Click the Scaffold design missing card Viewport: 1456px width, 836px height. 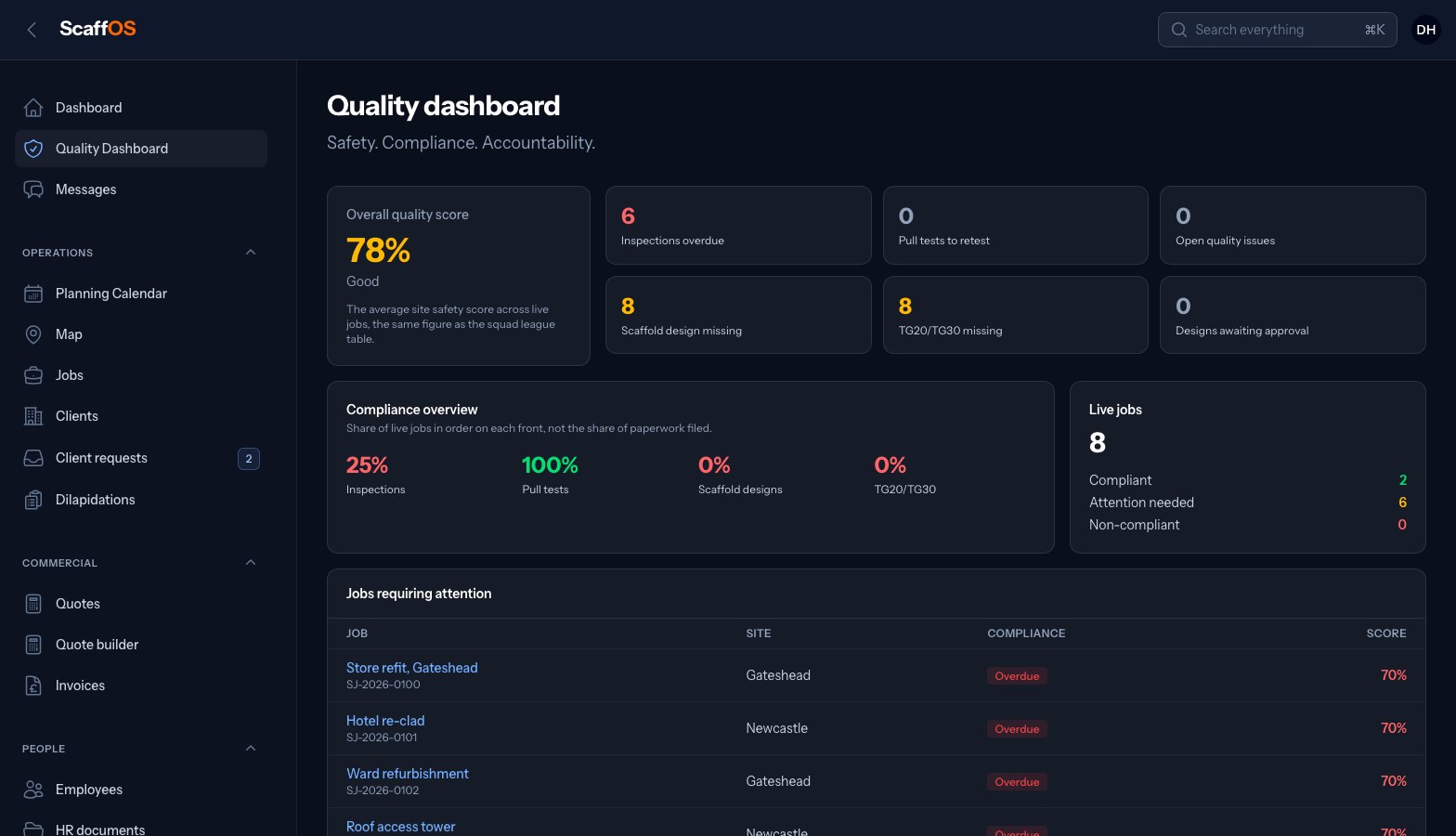pyautogui.click(x=738, y=315)
